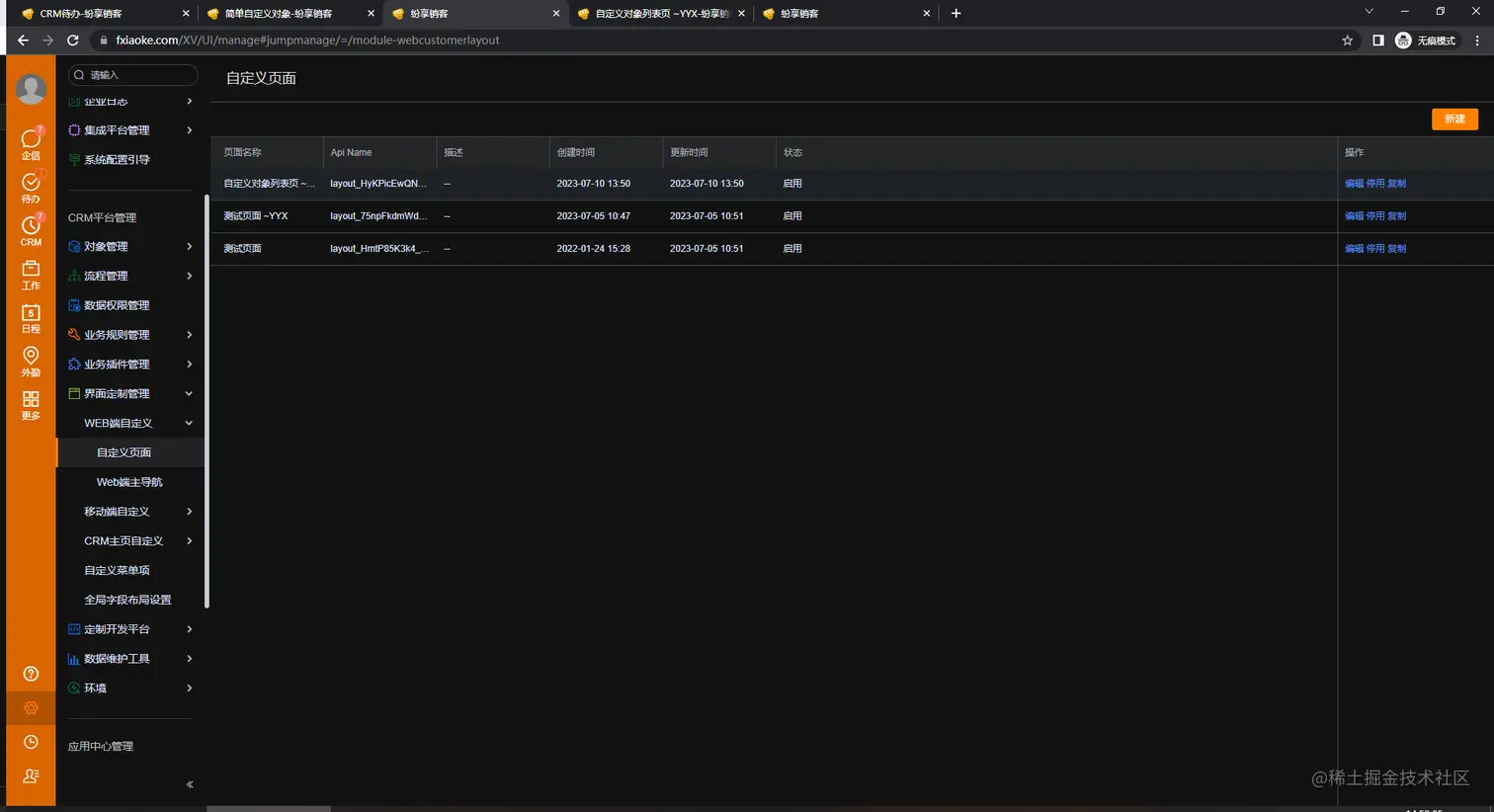
Task: Bookmark this page with the star icon
Action: 1348,41
